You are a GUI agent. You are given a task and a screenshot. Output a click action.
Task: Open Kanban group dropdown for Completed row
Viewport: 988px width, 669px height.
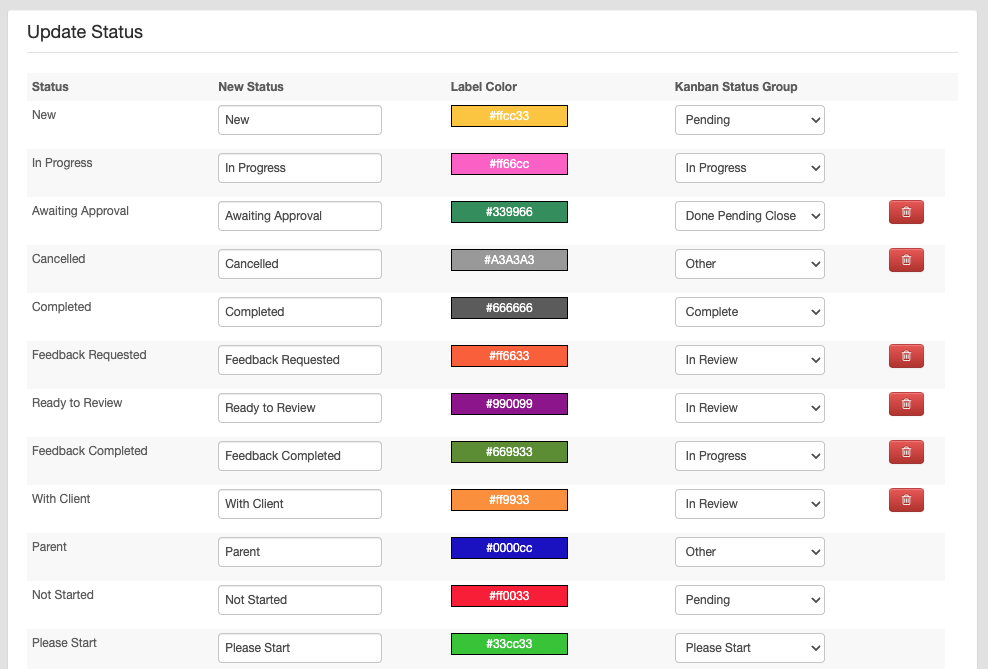pyautogui.click(x=750, y=312)
